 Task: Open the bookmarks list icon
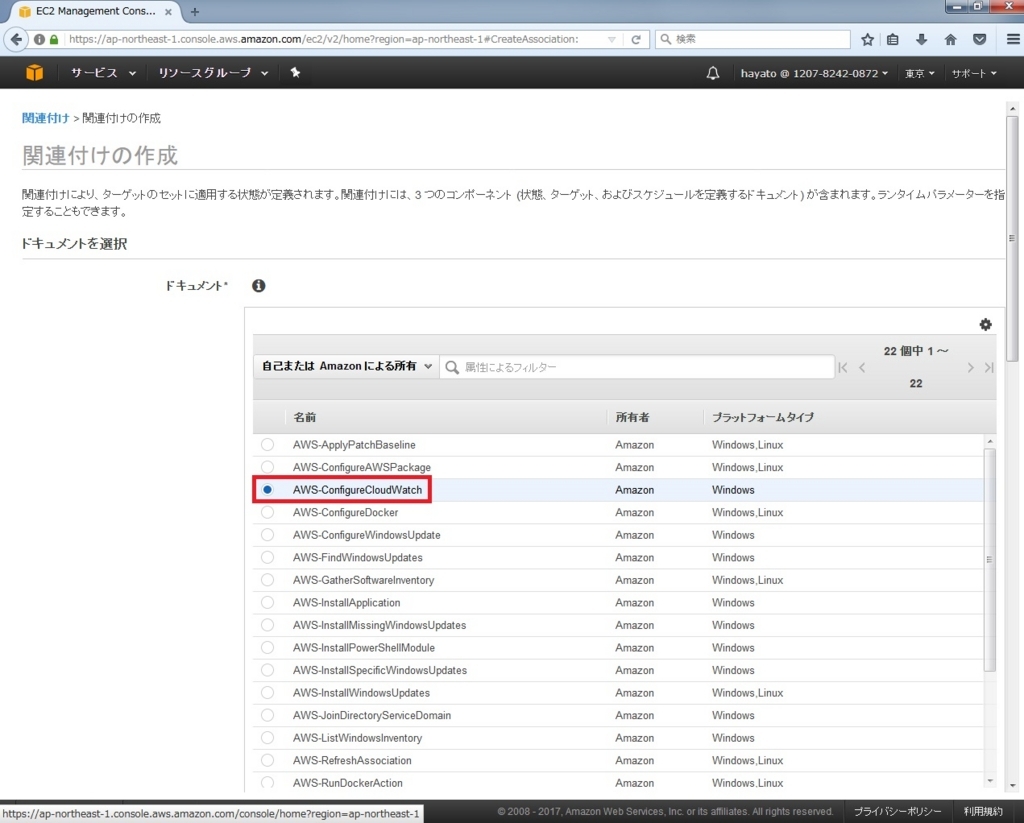click(x=893, y=39)
